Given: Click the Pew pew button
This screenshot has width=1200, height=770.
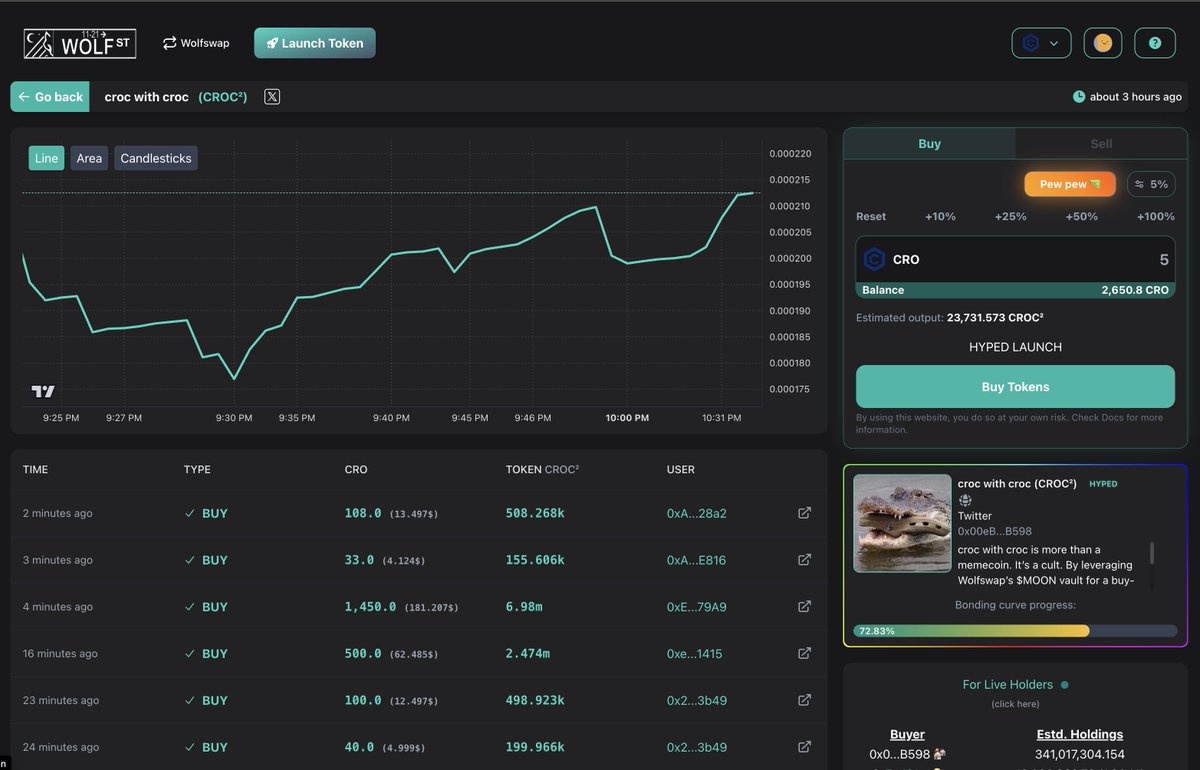Looking at the screenshot, I should 1070,184.
